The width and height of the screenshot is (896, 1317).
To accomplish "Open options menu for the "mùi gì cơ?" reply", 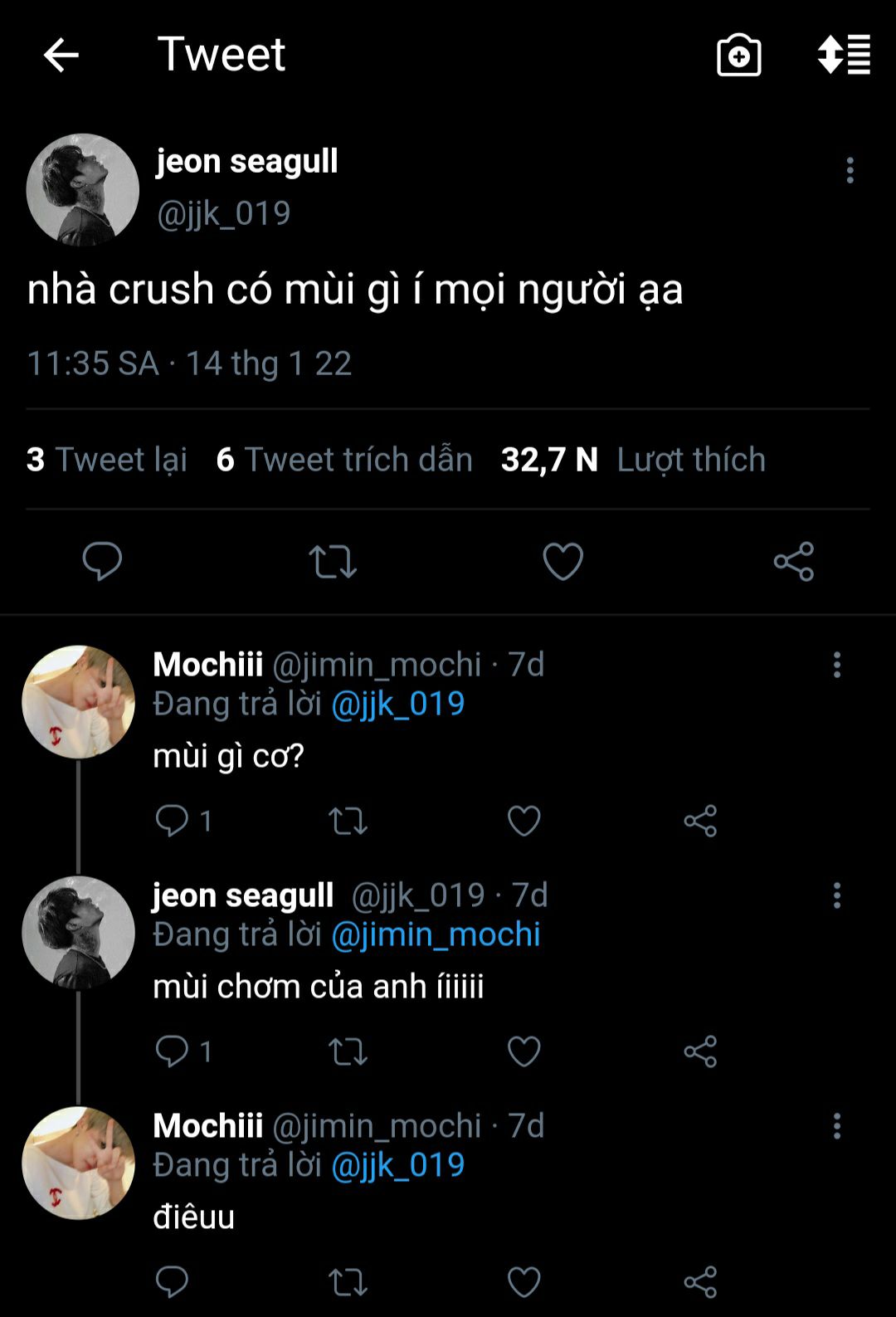I will coord(836,665).
